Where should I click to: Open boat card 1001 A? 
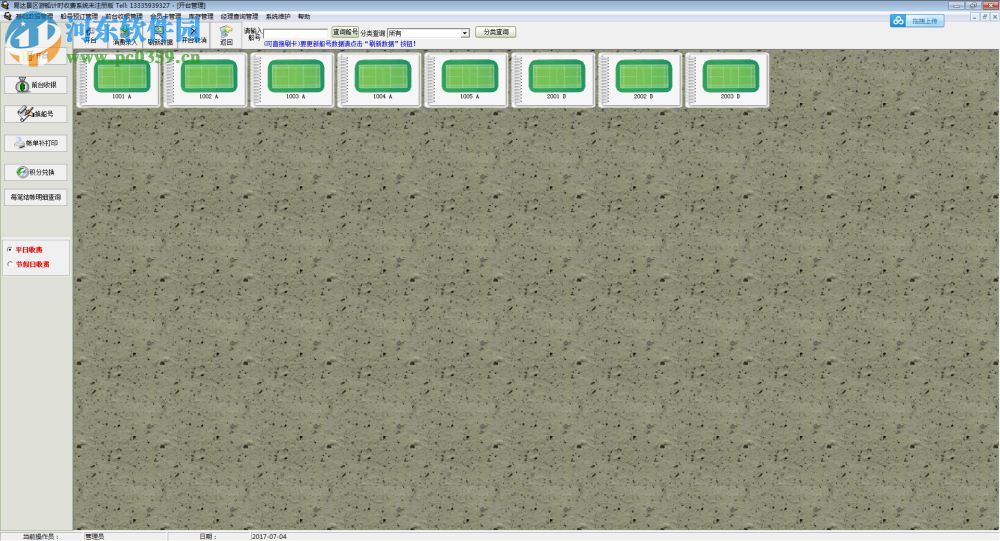(118, 79)
